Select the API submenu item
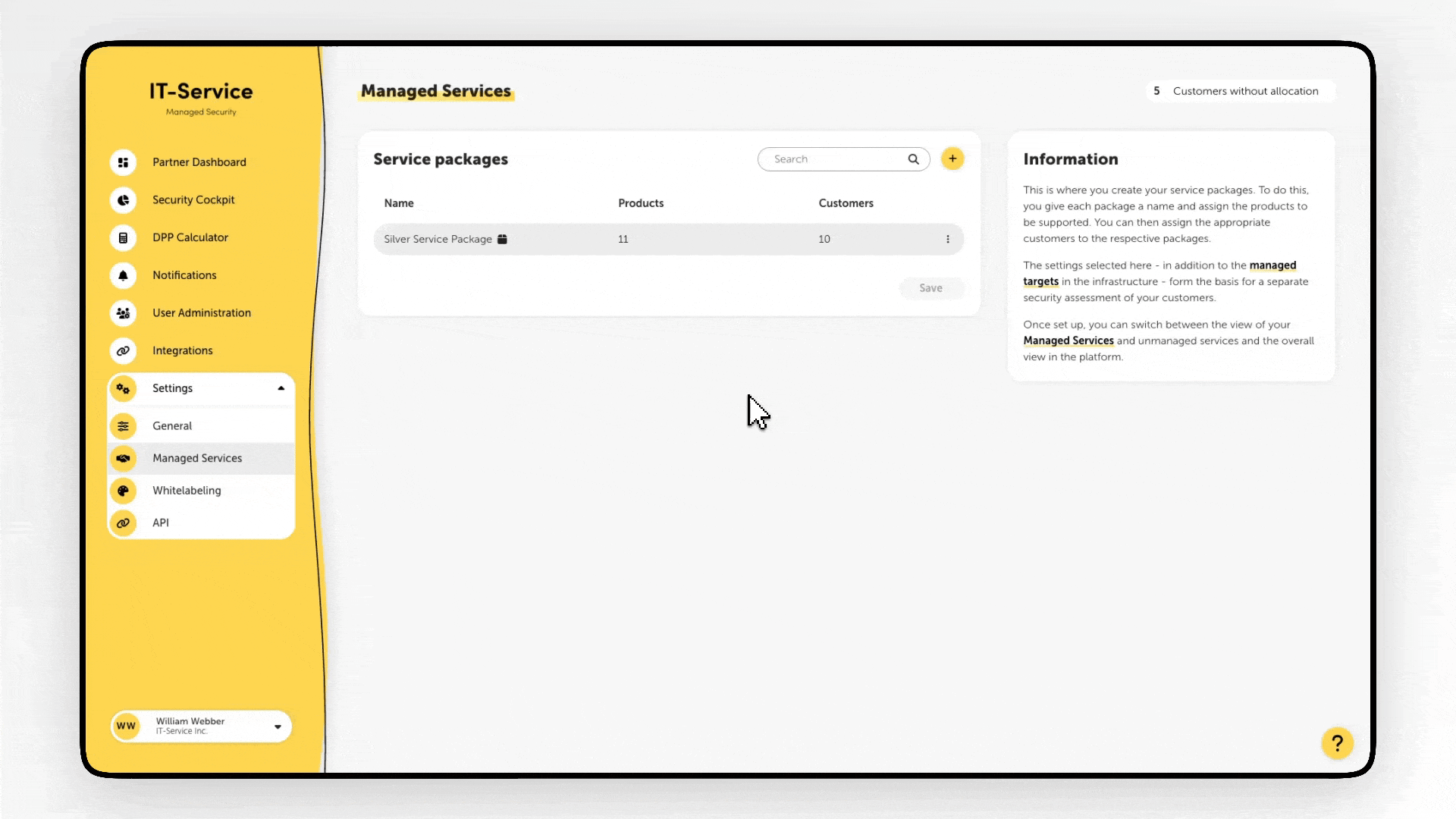1456x819 pixels. (x=161, y=523)
